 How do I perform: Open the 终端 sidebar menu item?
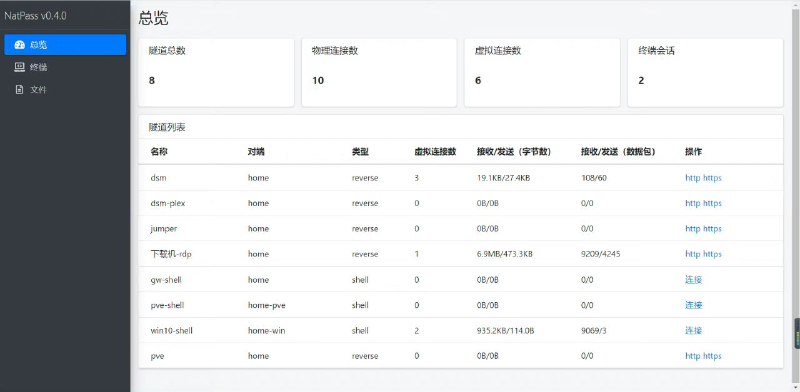(65, 67)
